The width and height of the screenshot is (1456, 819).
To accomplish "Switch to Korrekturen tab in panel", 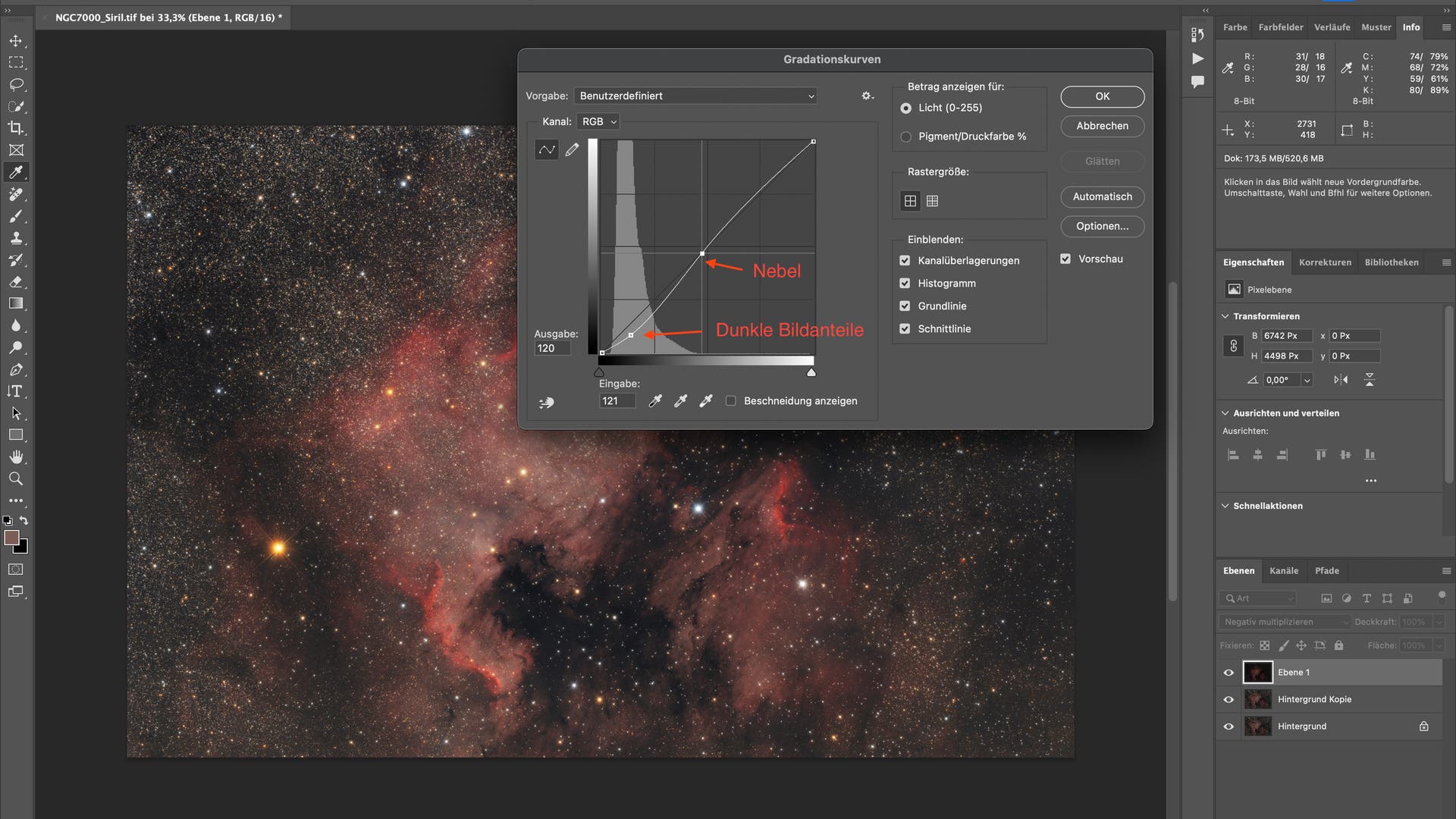I will point(1324,262).
